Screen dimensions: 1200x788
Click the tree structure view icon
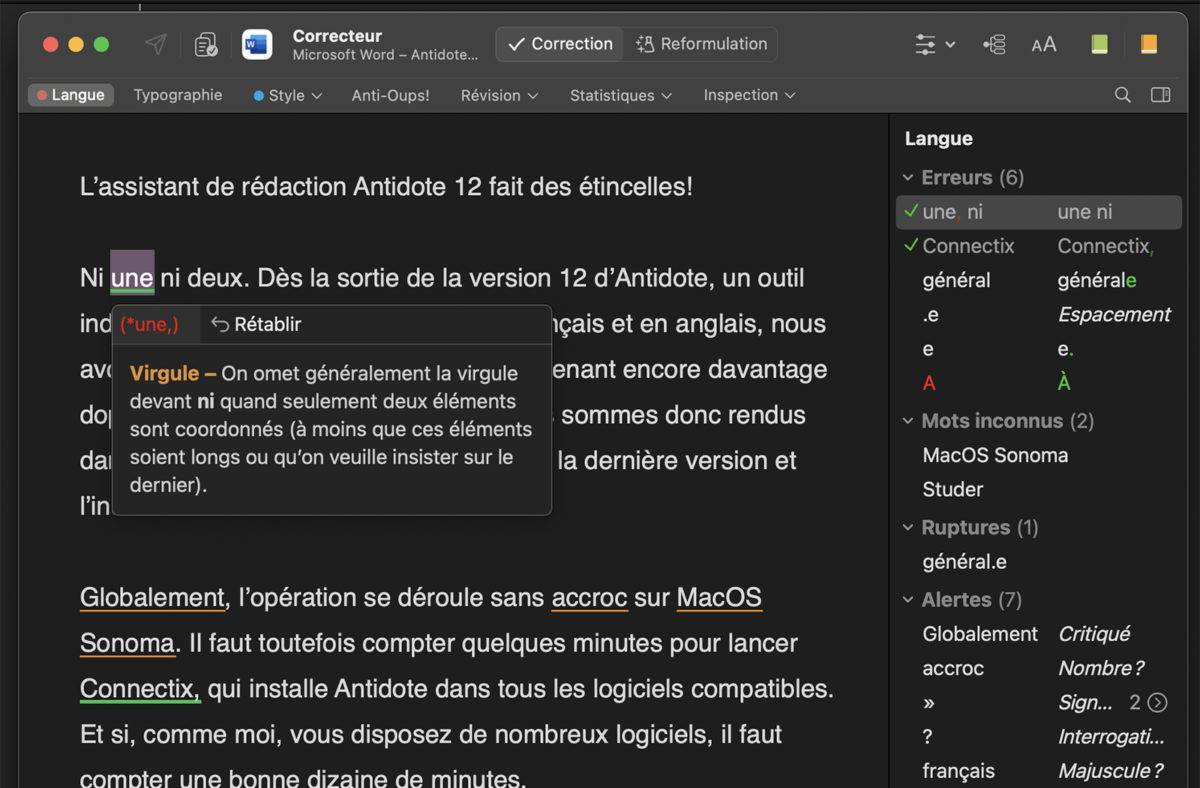(994, 44)
